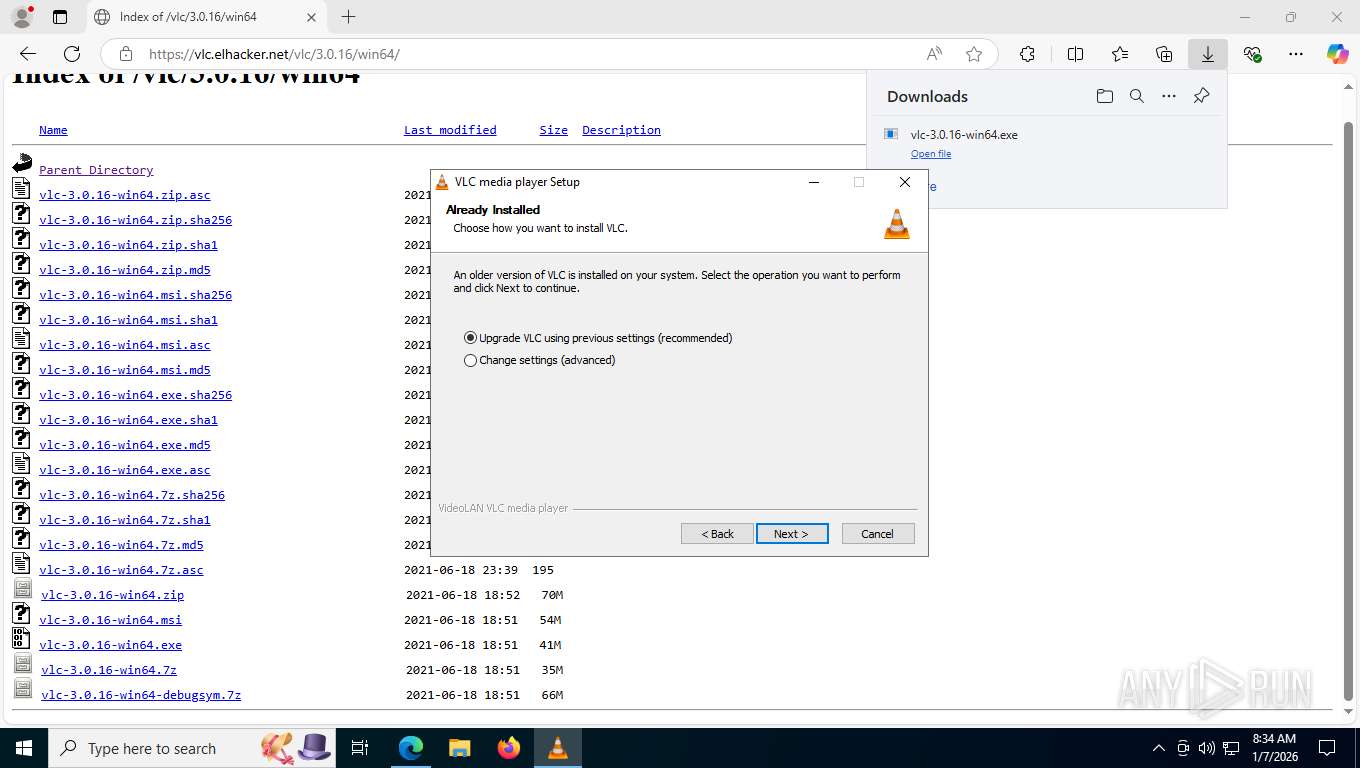
Task: Reload the page
Action: click(x=72, y=54)
